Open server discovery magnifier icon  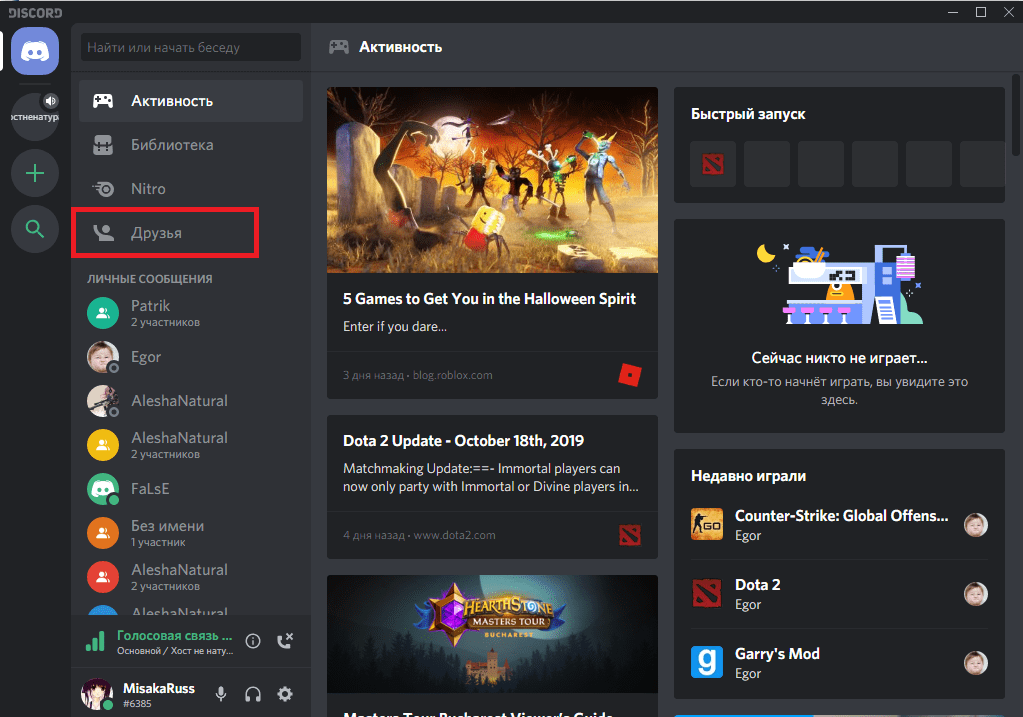click(x=35, y=230)
